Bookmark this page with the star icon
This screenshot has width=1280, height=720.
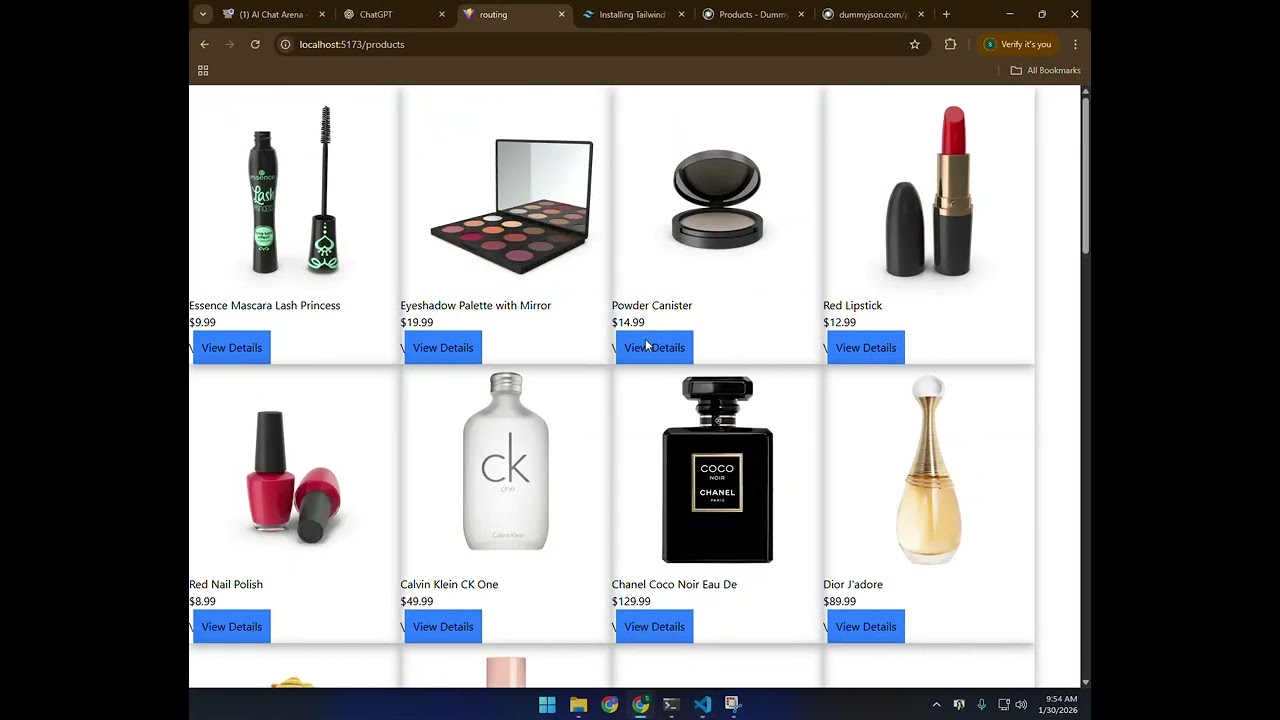coord(914,44)
